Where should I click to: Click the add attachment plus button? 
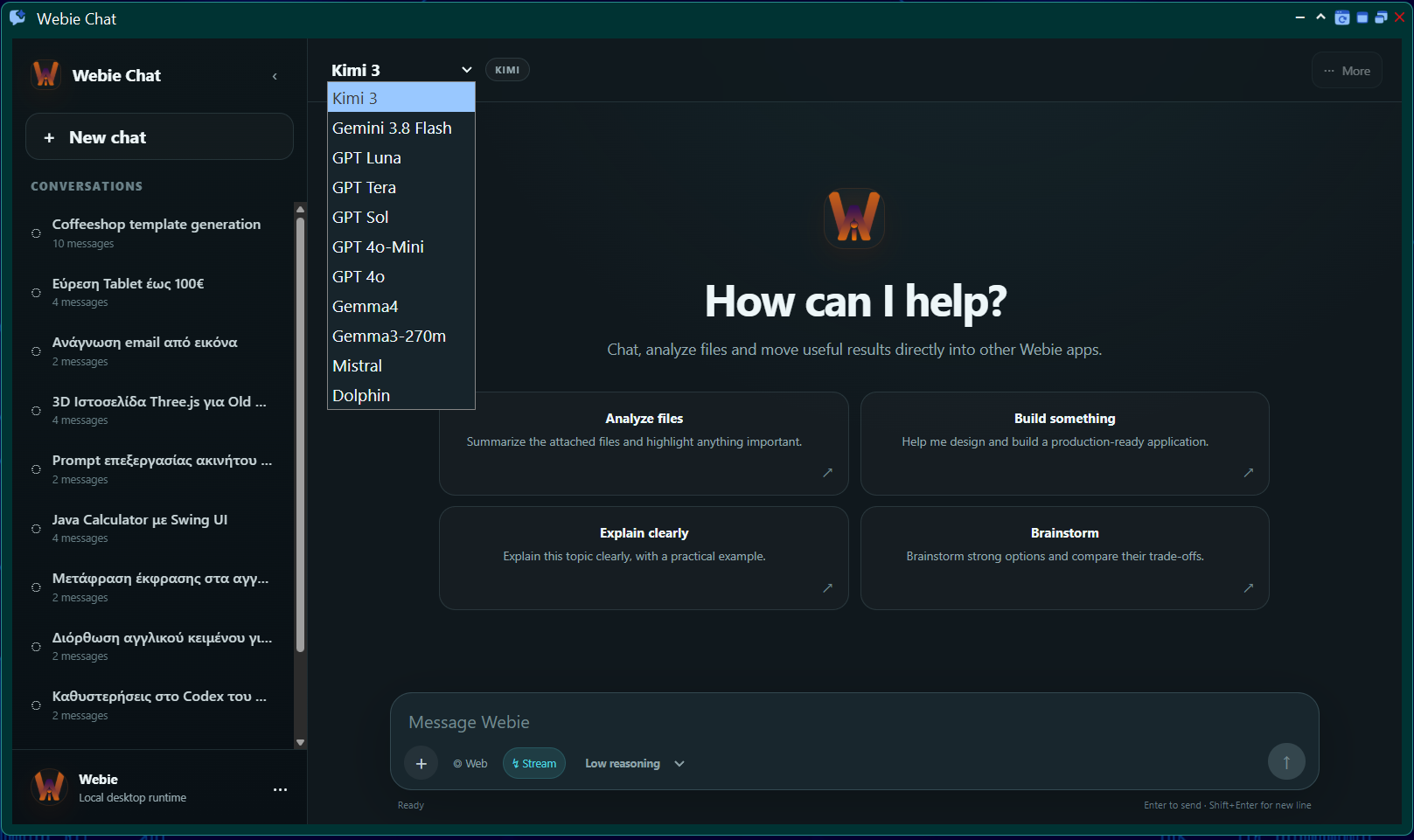tap(421, 763)
